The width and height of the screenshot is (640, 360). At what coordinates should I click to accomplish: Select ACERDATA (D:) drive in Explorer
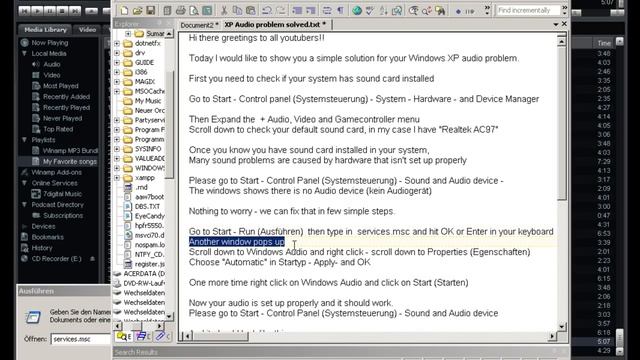[x=144, y=273]
